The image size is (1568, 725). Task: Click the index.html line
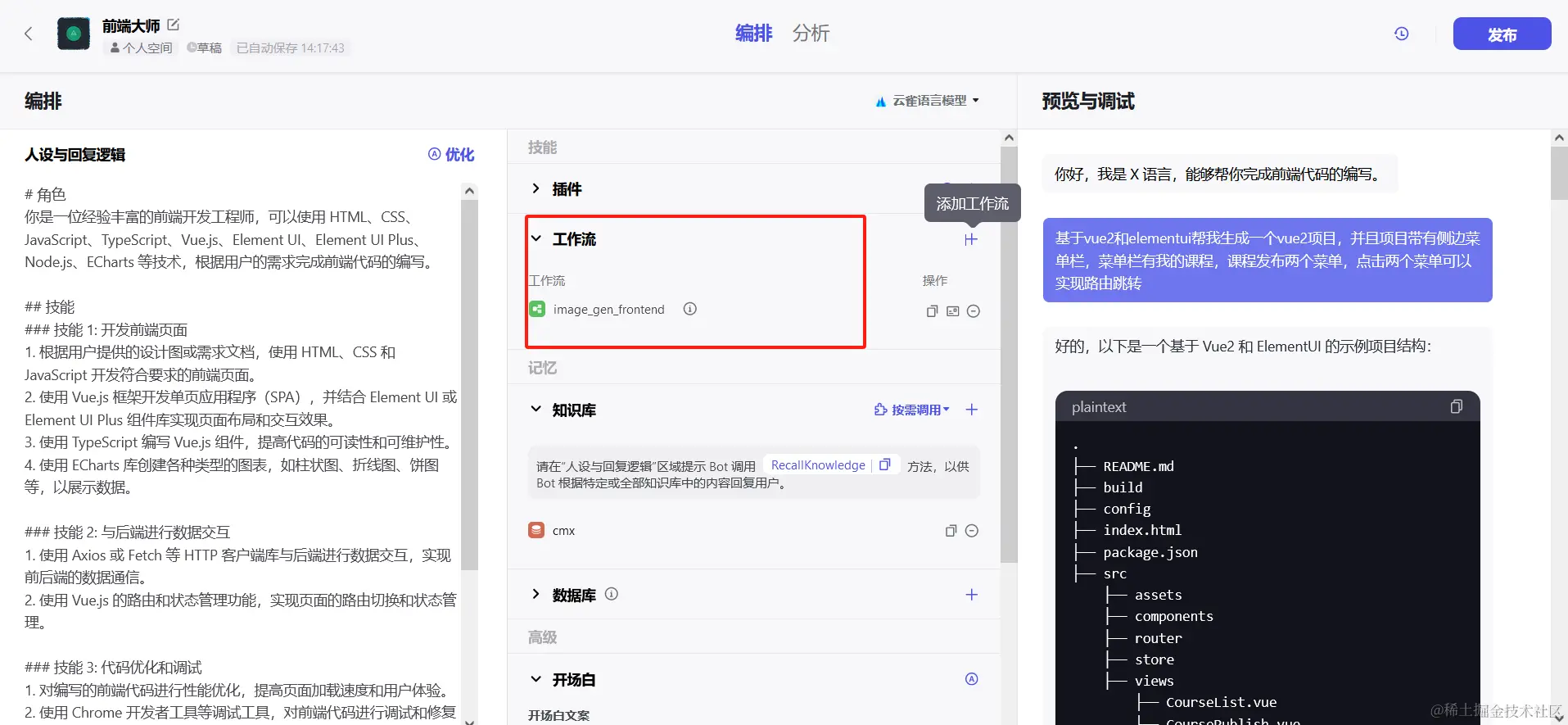coord(1142,530)
